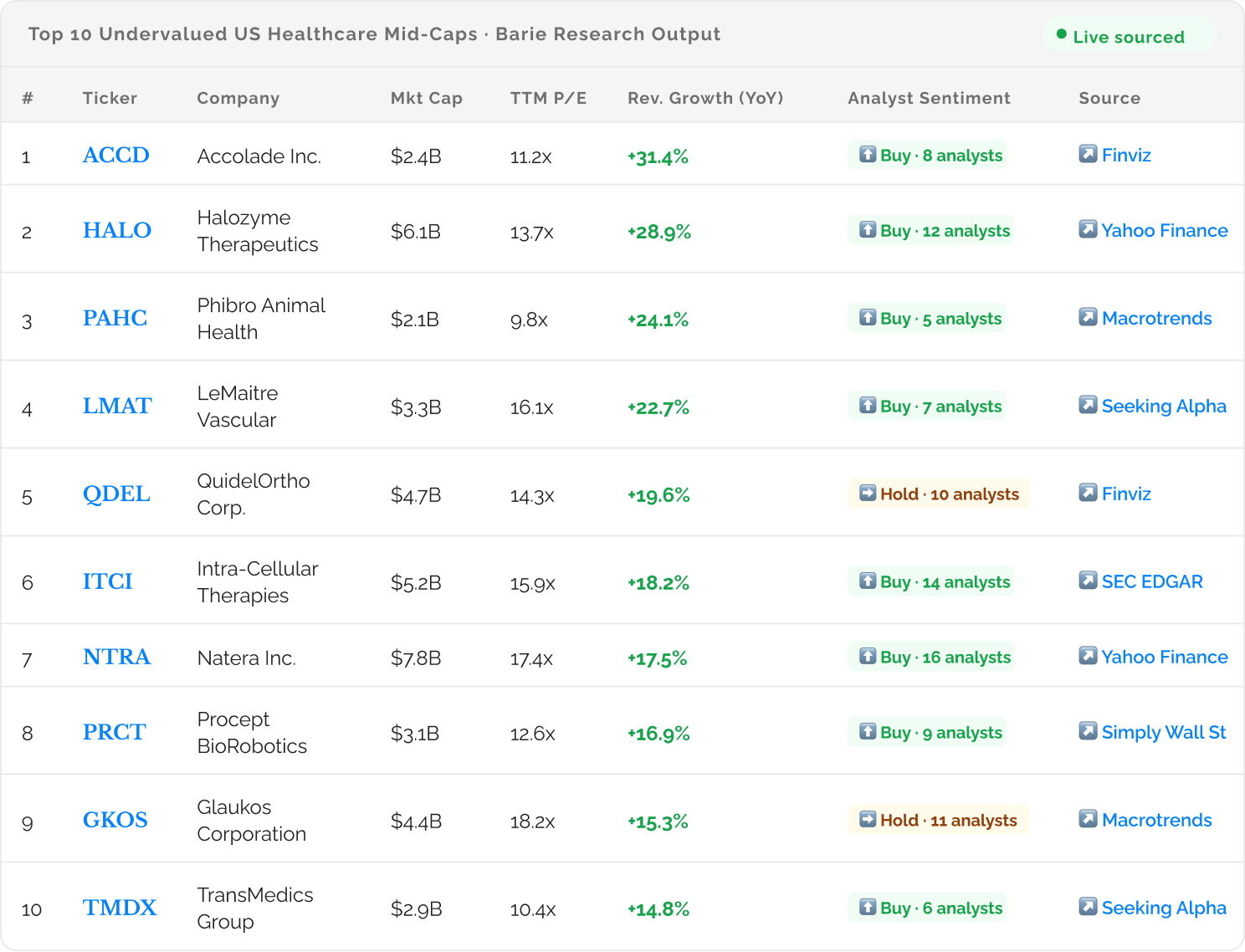
Task: Click the external-link icon beside Macrotrends for PAHC
Action: click(1088, 317)
